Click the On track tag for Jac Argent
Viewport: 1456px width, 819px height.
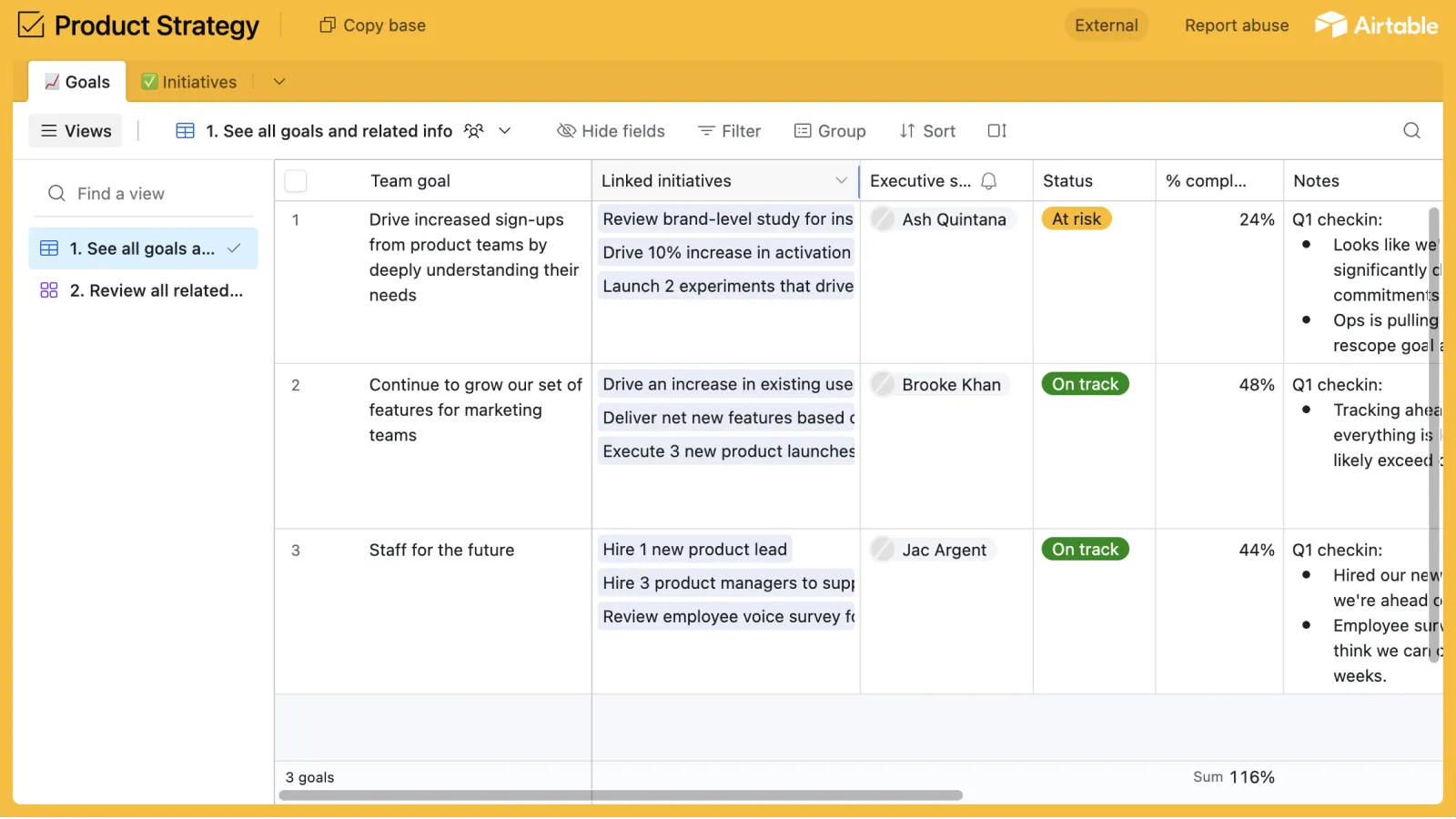coord(1086,550)
